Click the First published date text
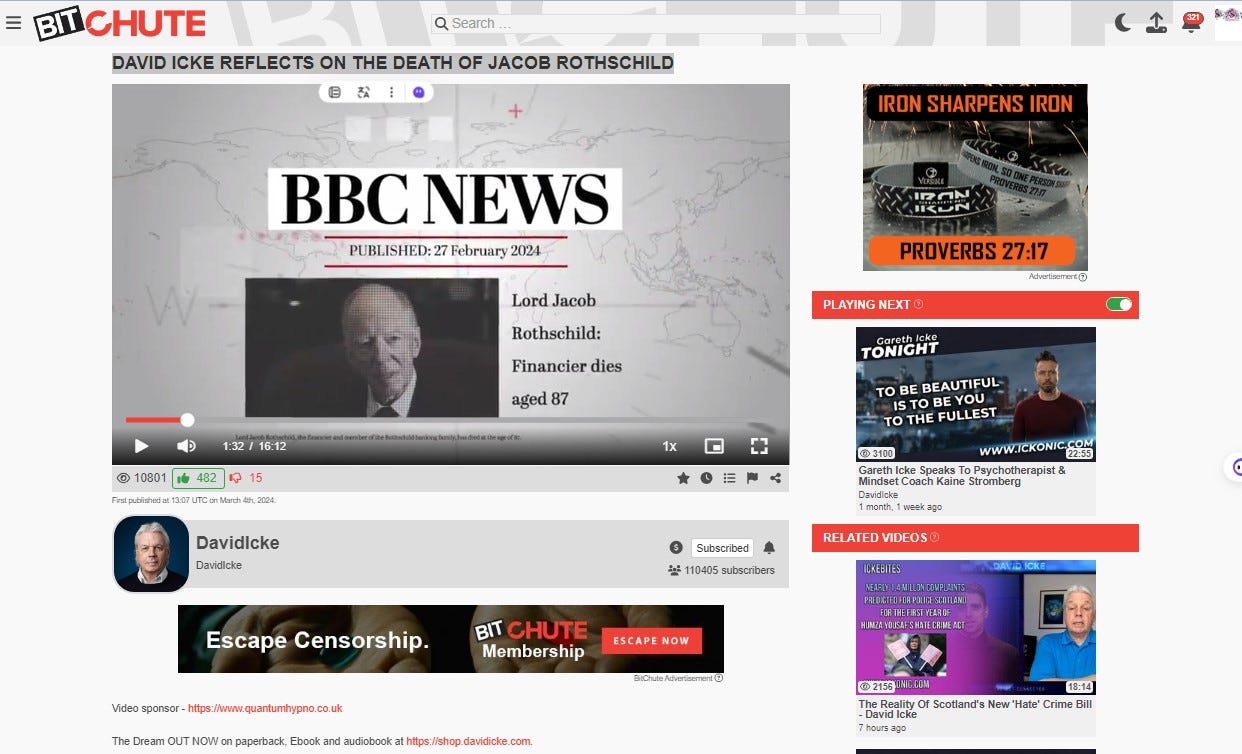This screenshot has width=1242, height=754. pos(194,500)
